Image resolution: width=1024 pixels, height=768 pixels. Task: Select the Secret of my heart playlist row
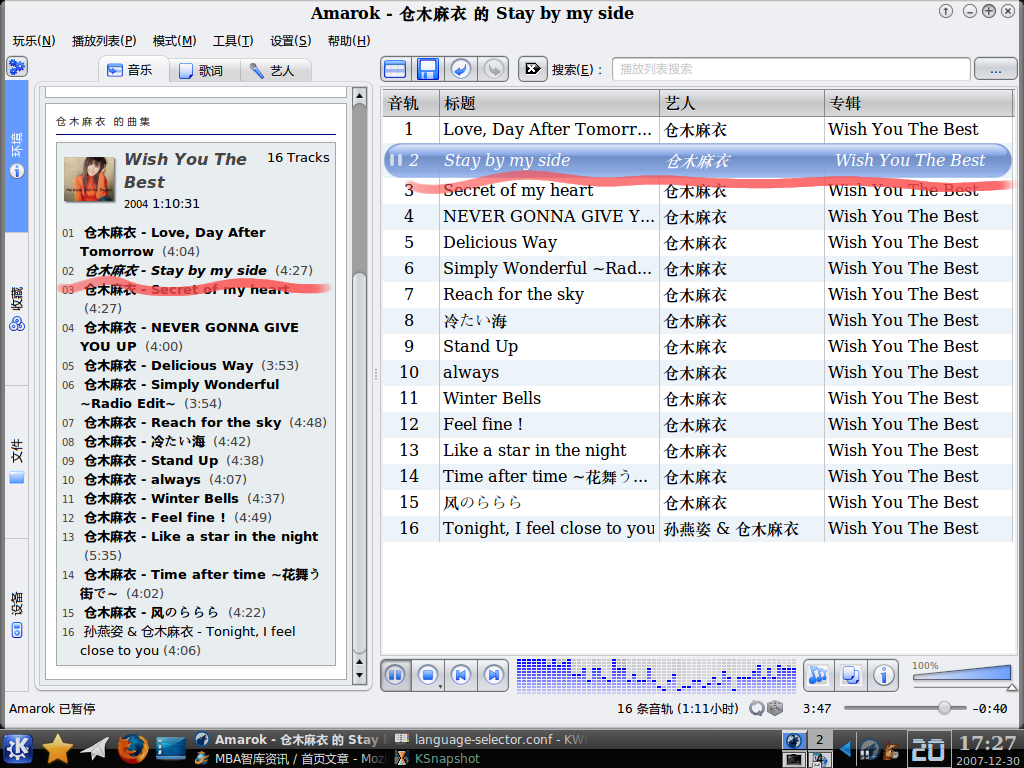(x=697, y=191)
